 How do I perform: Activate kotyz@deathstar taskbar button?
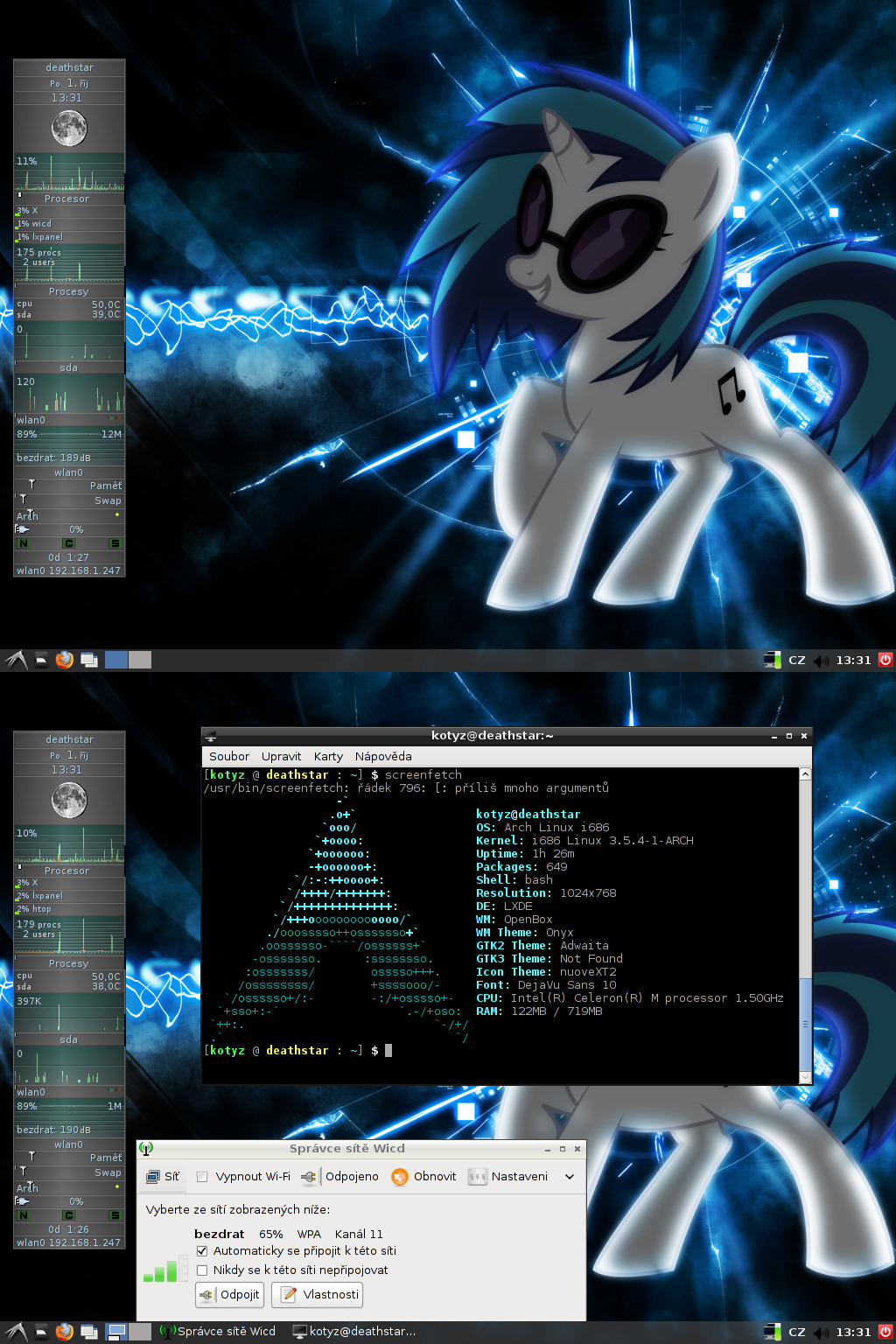[x=354, y=1332]
